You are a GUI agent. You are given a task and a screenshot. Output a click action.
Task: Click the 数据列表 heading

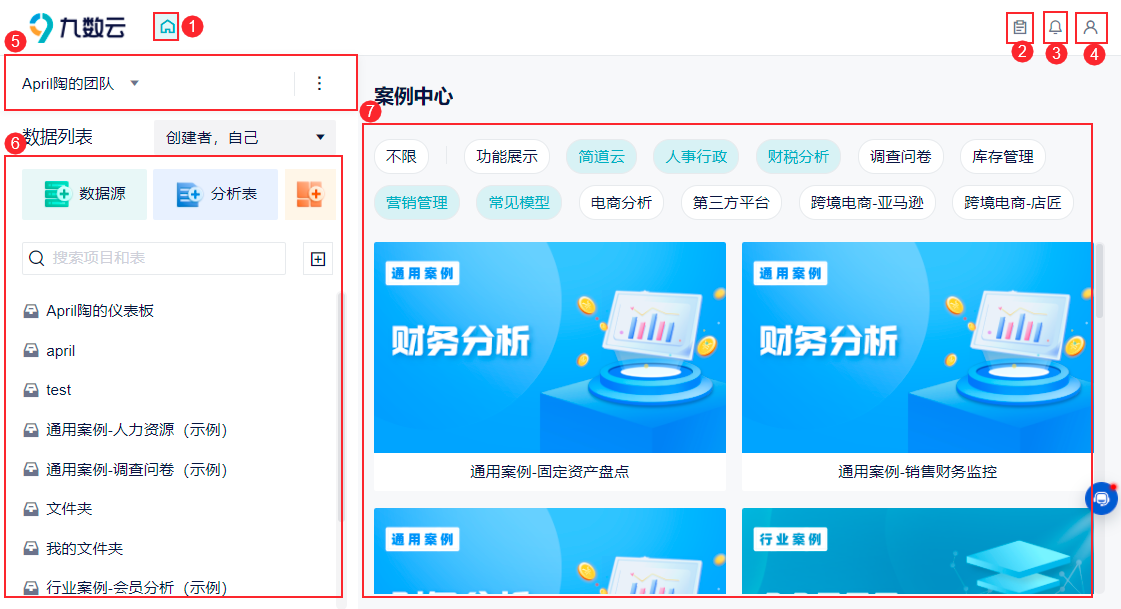pyautogui.click(x=57, y=137)
